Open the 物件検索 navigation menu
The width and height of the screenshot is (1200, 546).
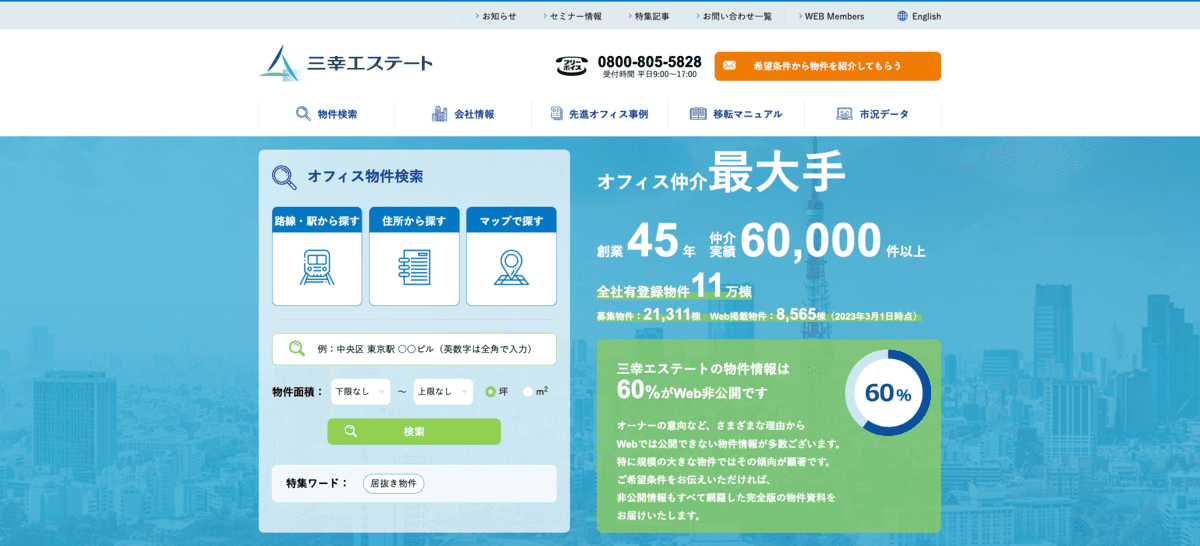click(x=326, y=114)
